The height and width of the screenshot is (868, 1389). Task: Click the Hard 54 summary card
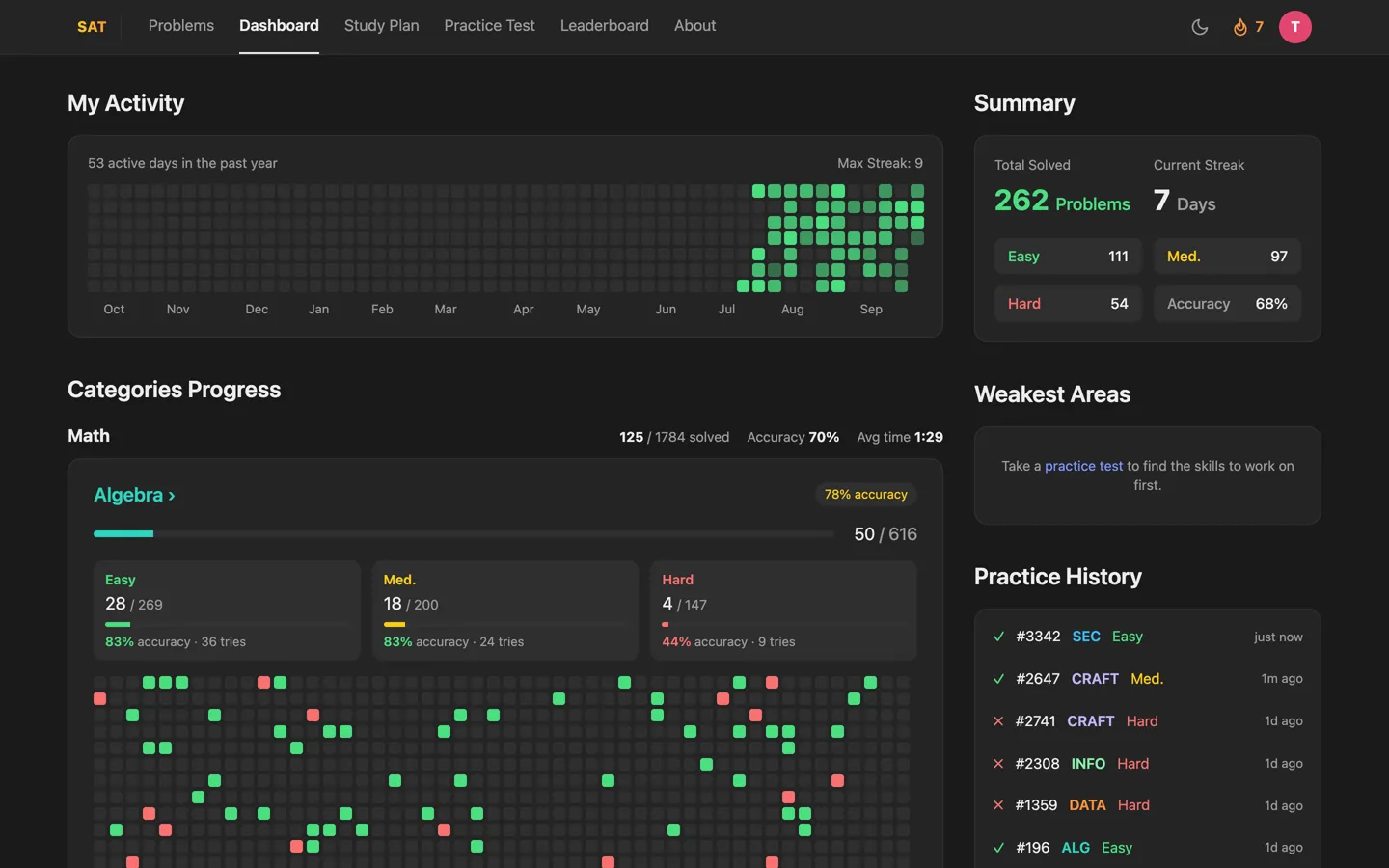point(1068,304)
